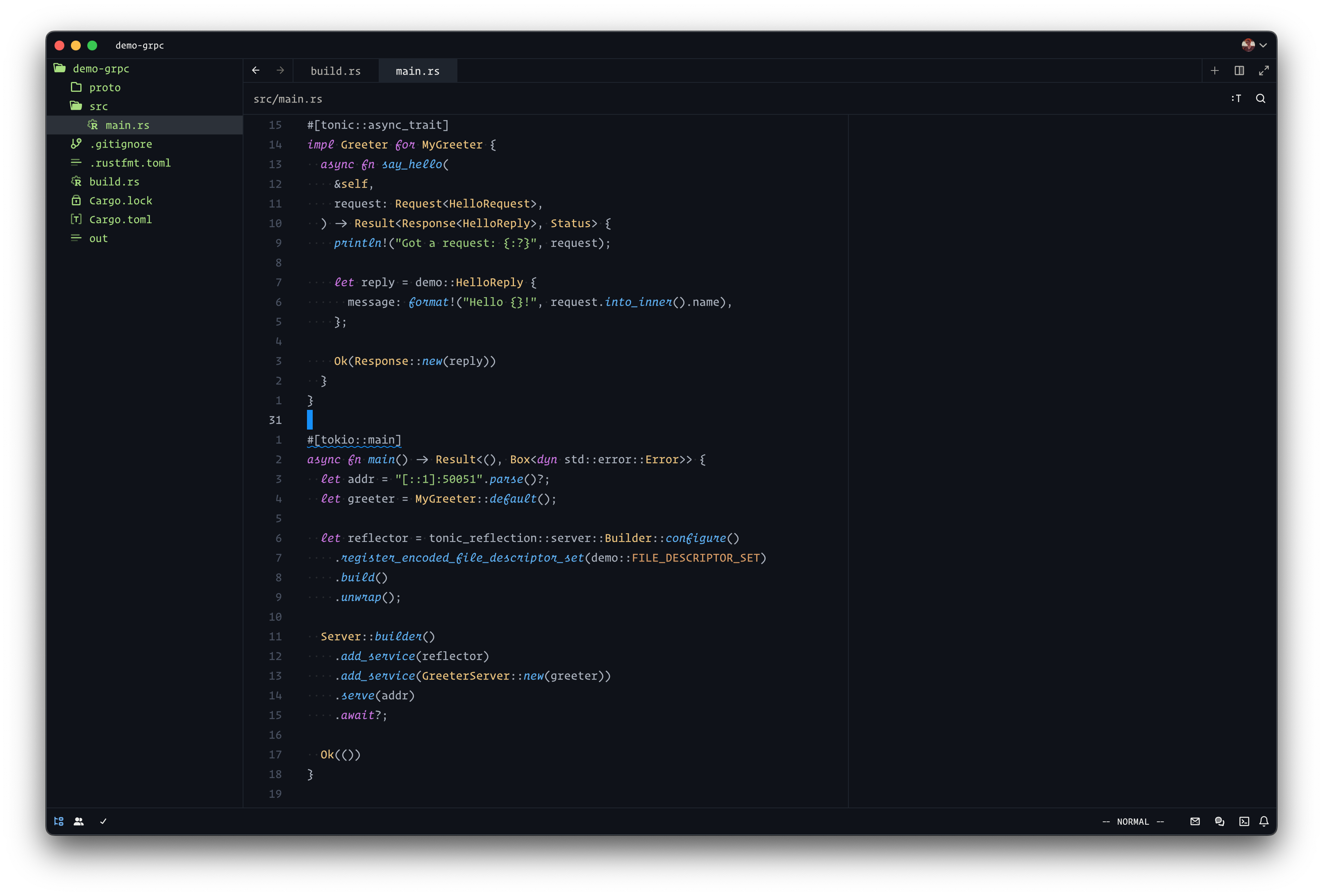Click the NORMAL vim mode indicator
1323x896 pixels.
[x=1133, y=821]
